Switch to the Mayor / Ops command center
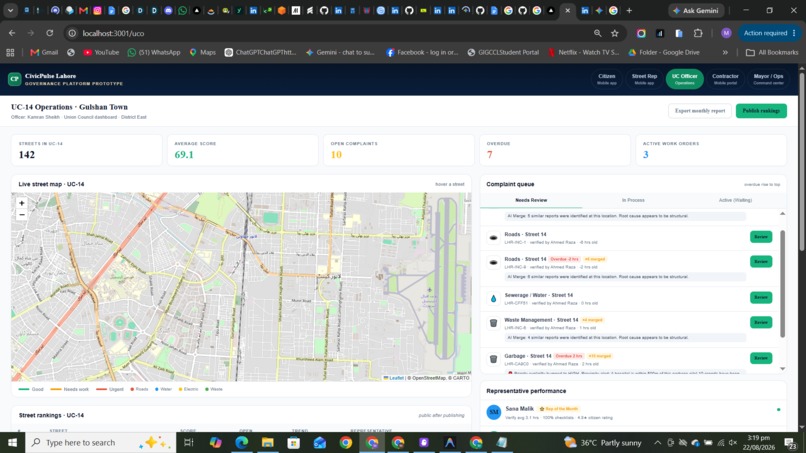806x453 pixels. [x=768, y=79]
